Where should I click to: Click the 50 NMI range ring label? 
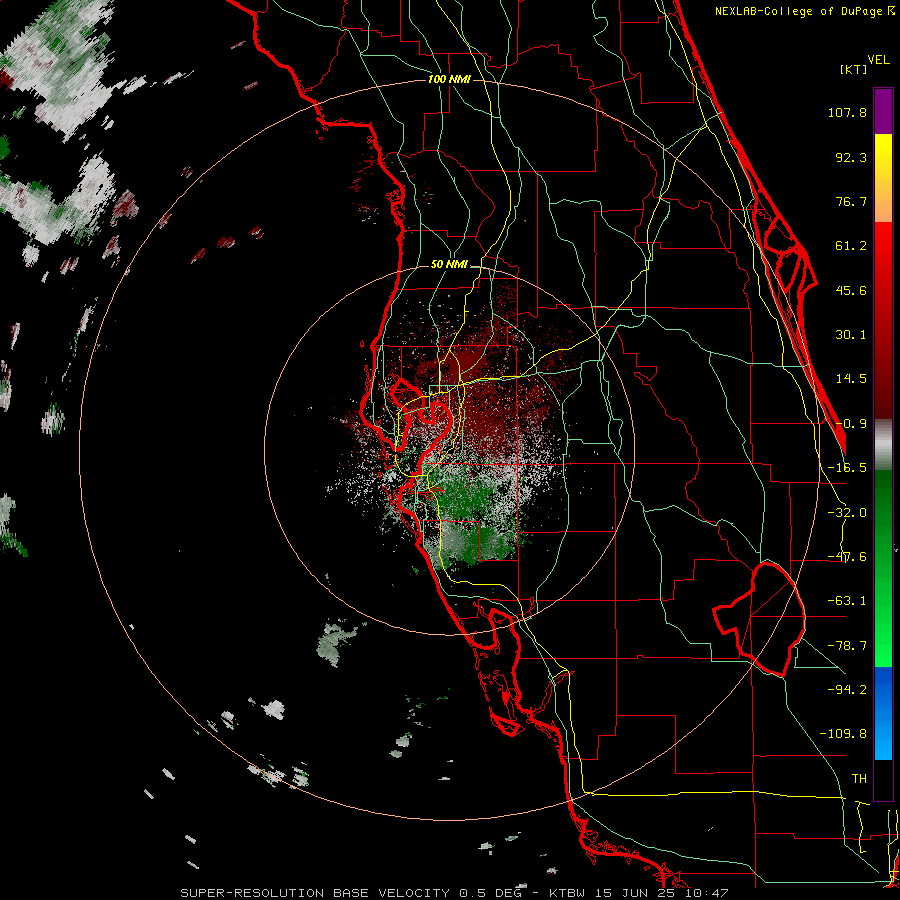449,265
